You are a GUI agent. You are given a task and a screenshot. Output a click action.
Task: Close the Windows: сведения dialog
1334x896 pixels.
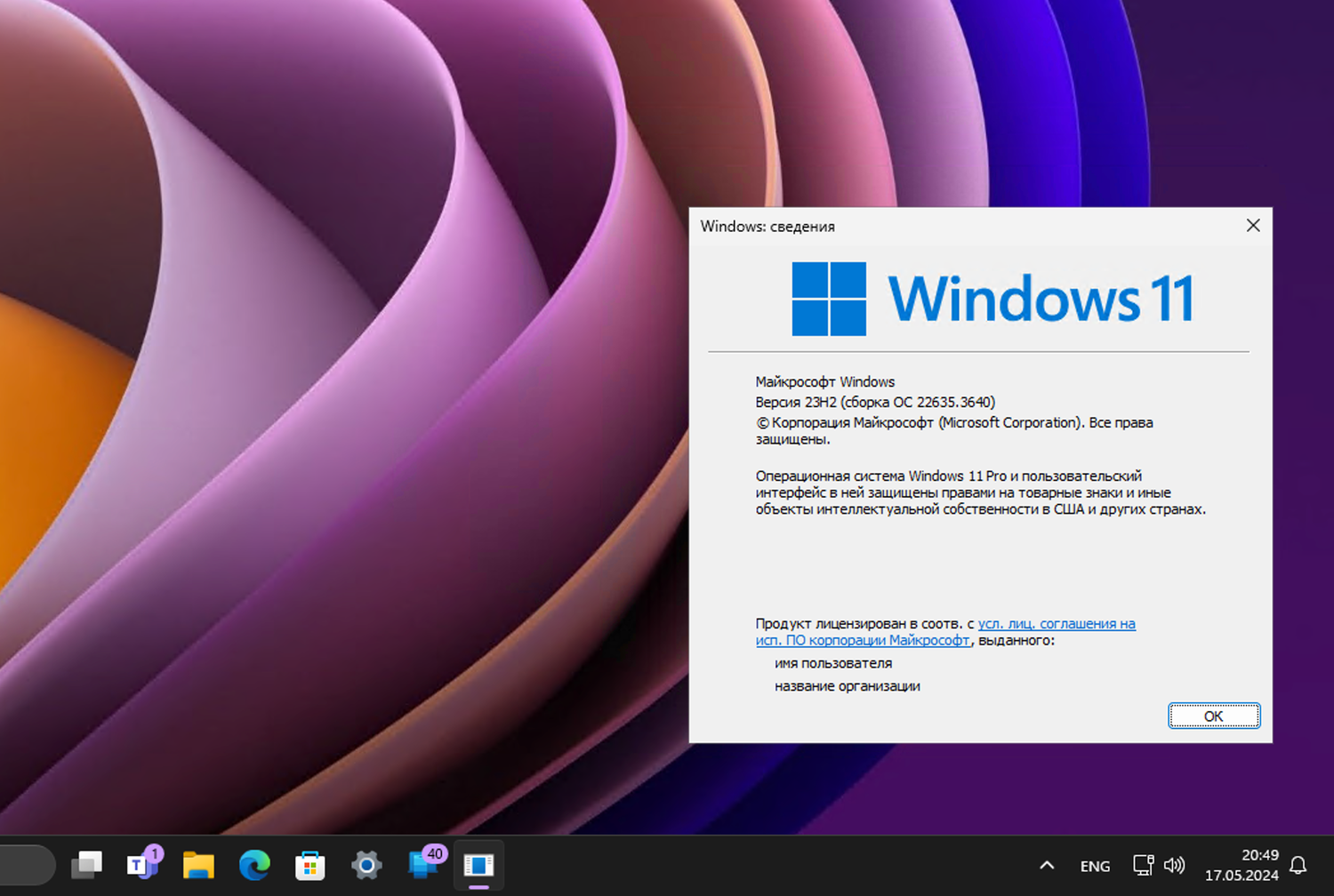[1253, 226]
